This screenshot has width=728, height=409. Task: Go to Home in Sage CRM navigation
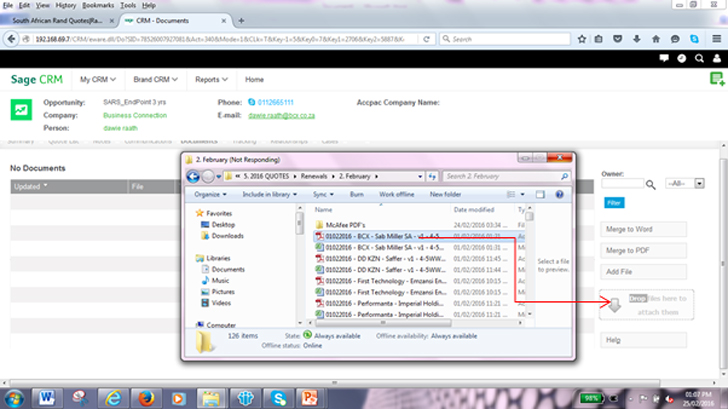coord(254,79)
